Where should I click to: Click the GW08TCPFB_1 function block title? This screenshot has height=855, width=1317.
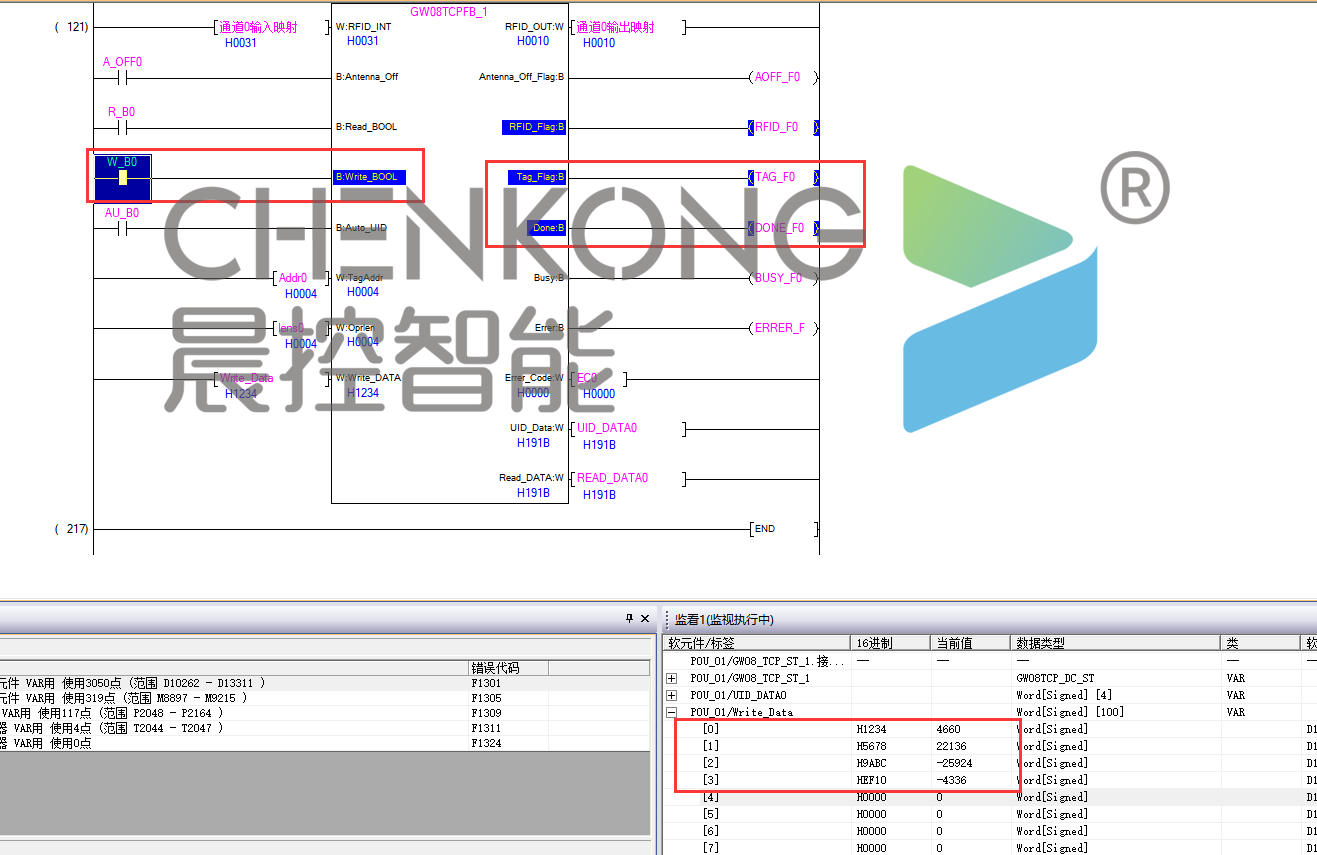tap(449, 12)
